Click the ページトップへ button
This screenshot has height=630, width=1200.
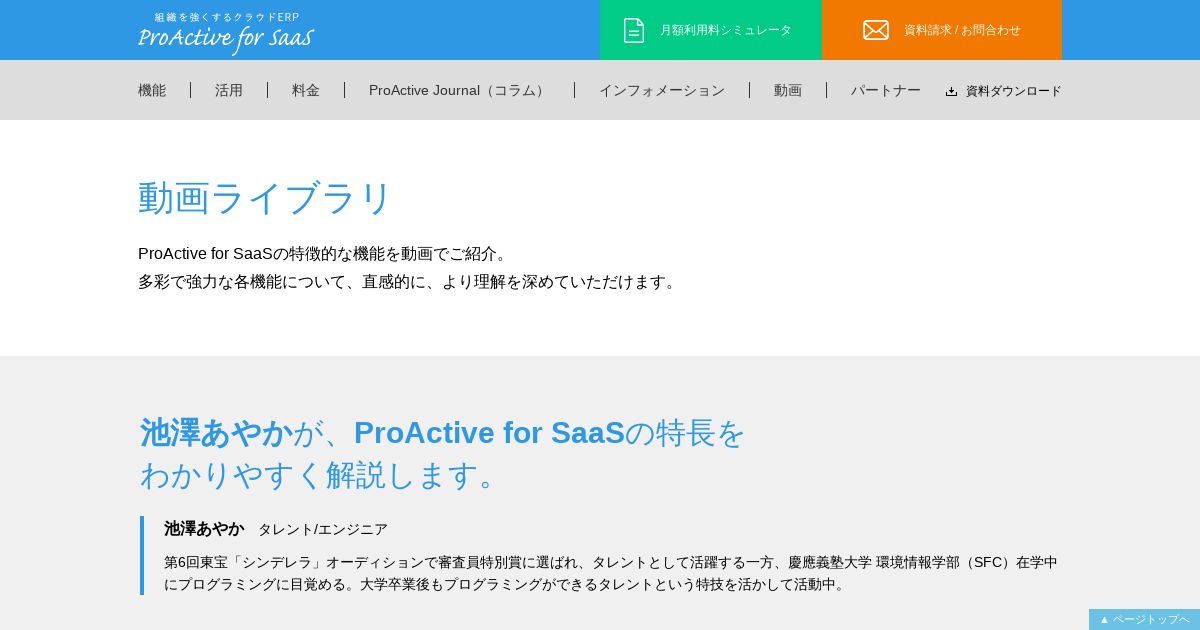(1144, 619)
